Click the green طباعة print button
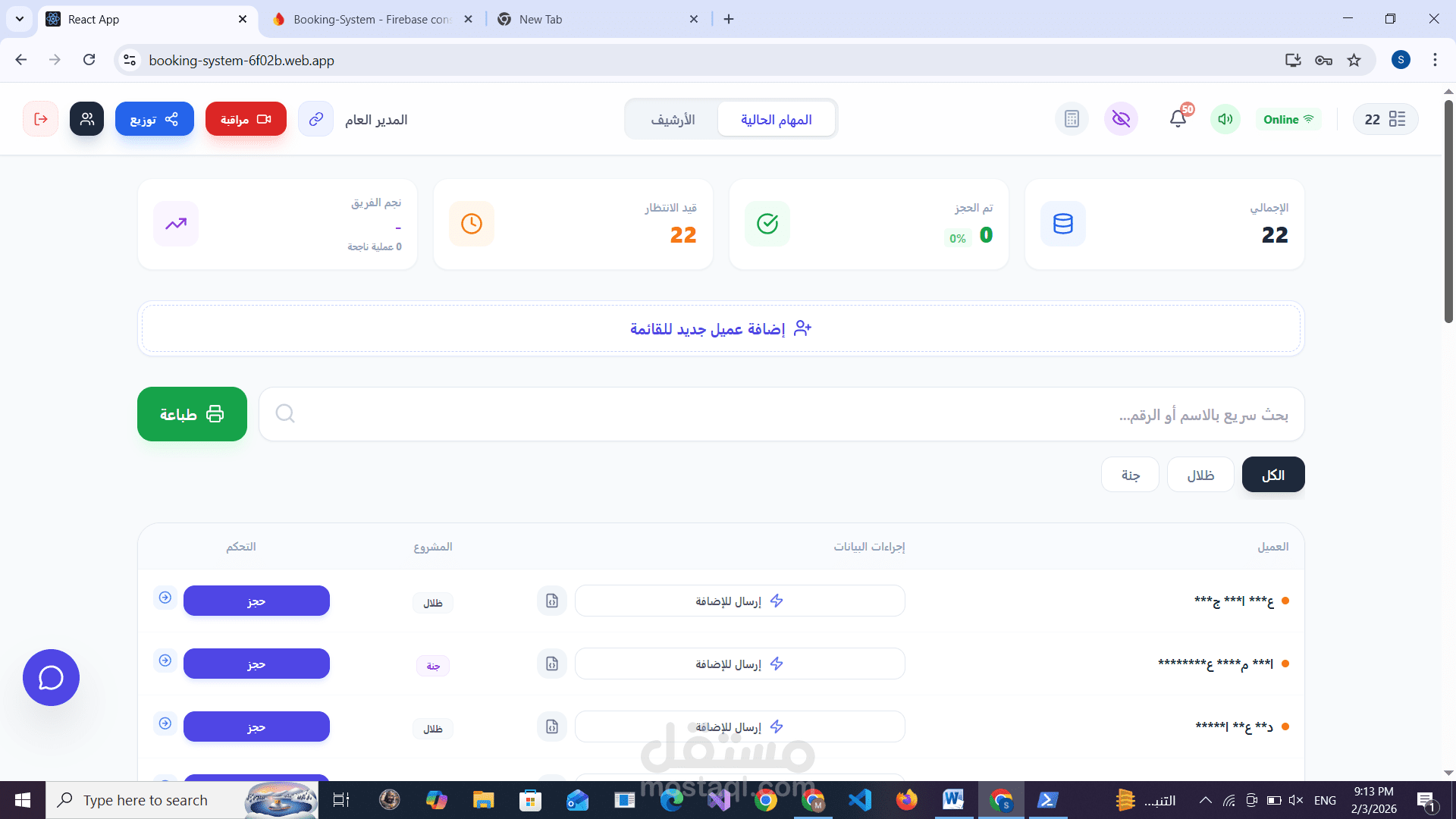1456x819 pixels. click(192, 414)
